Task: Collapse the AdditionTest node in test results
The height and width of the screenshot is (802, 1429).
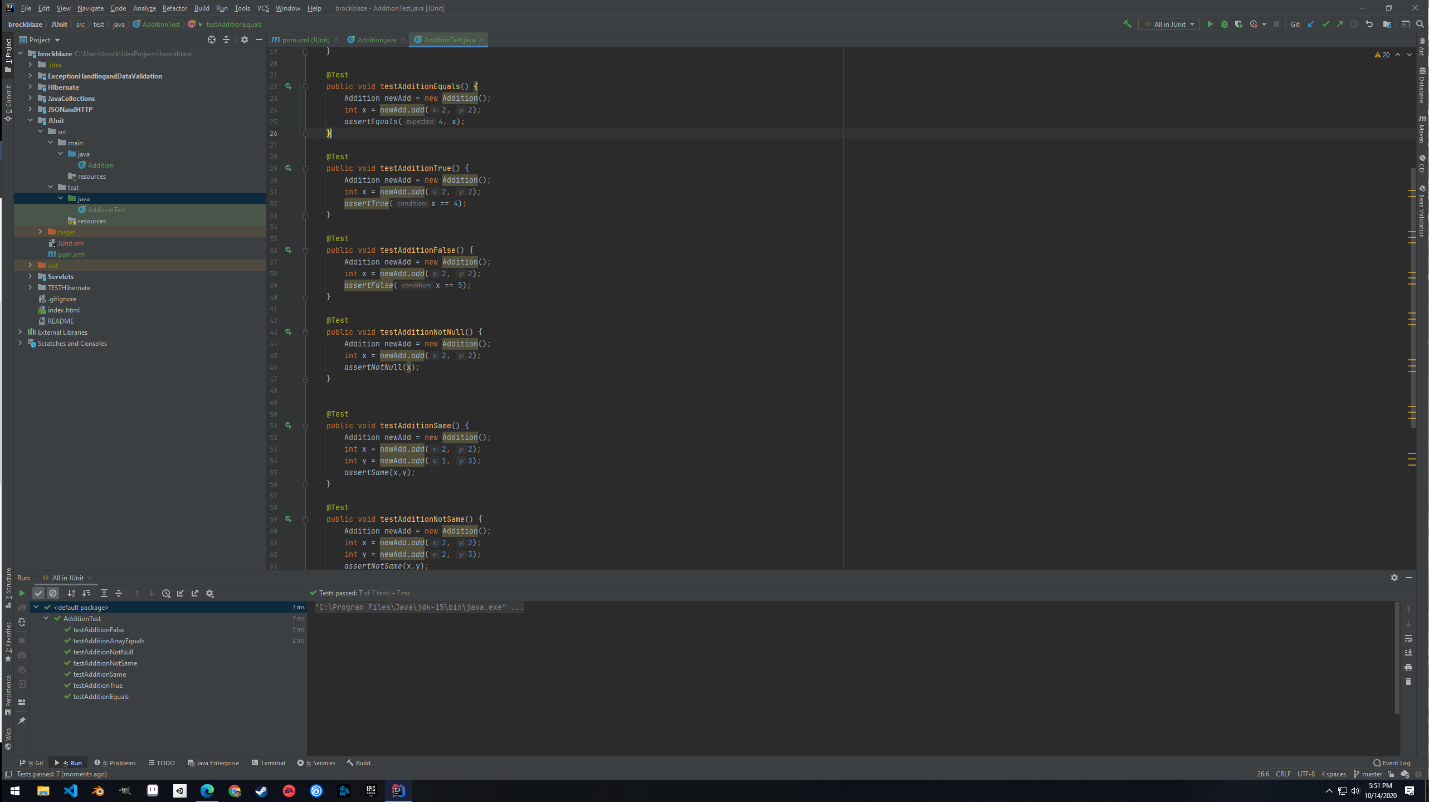Action: pos(47,619)
